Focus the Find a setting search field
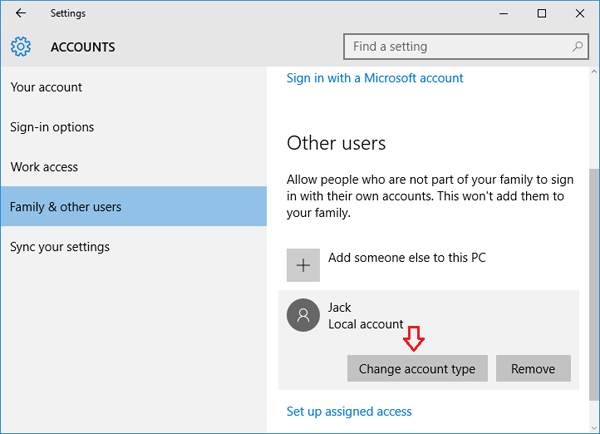 coord(455,47)
